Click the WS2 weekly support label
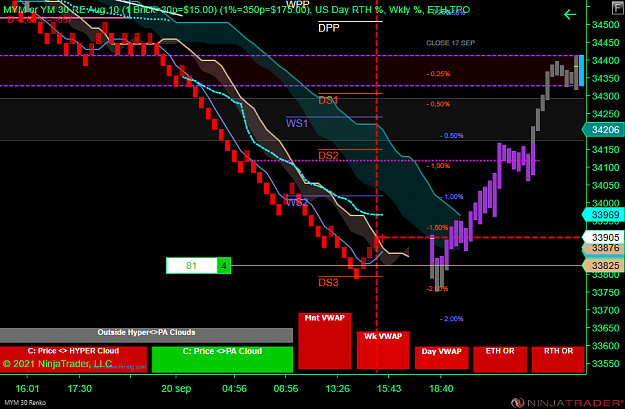Screen dimensions: 625x409 pyautogui.click(x=297, y=203)
